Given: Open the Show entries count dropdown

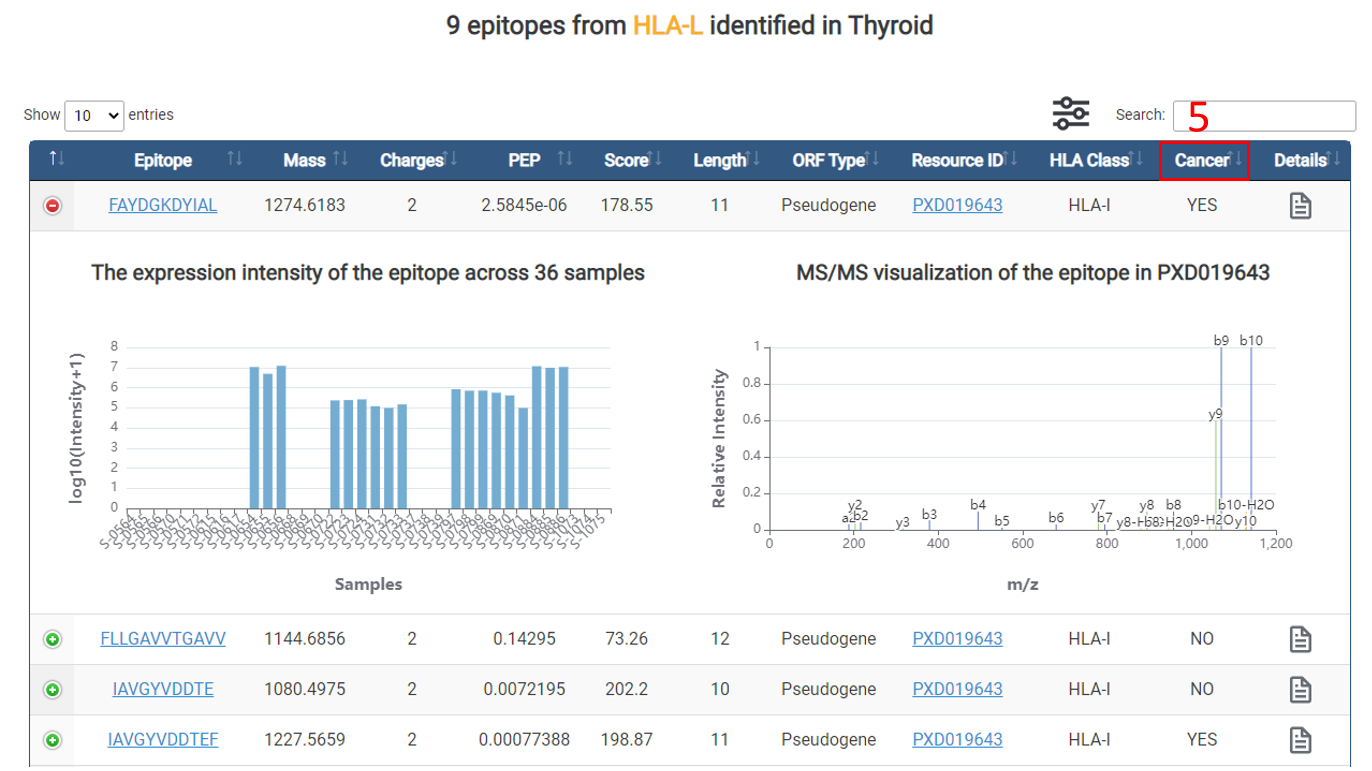Looking at the screenshot, I should 94,116.
